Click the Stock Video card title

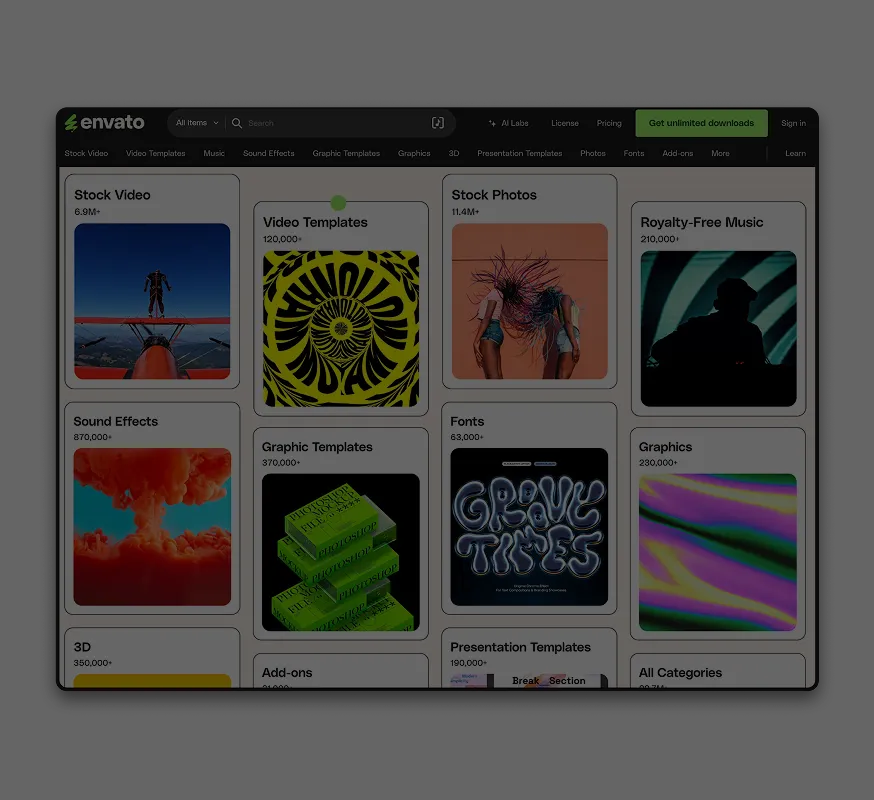tap(112, 195)
